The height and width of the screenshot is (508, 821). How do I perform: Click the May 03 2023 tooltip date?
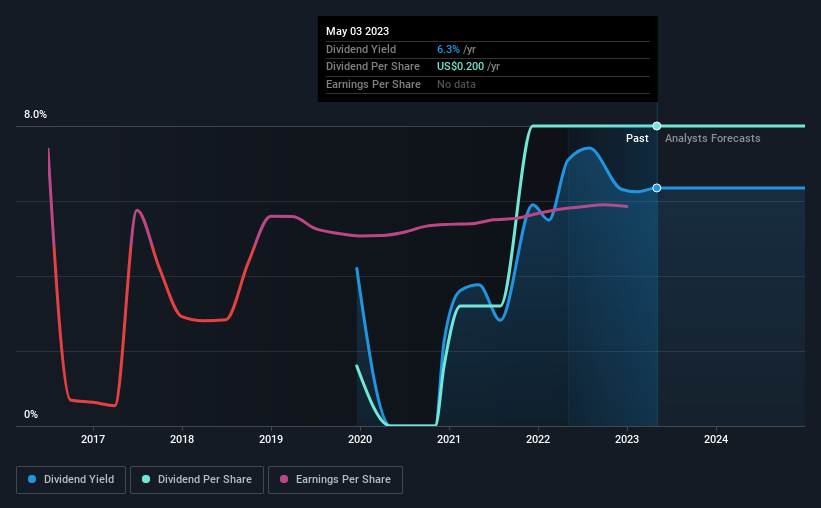[358, 31]
